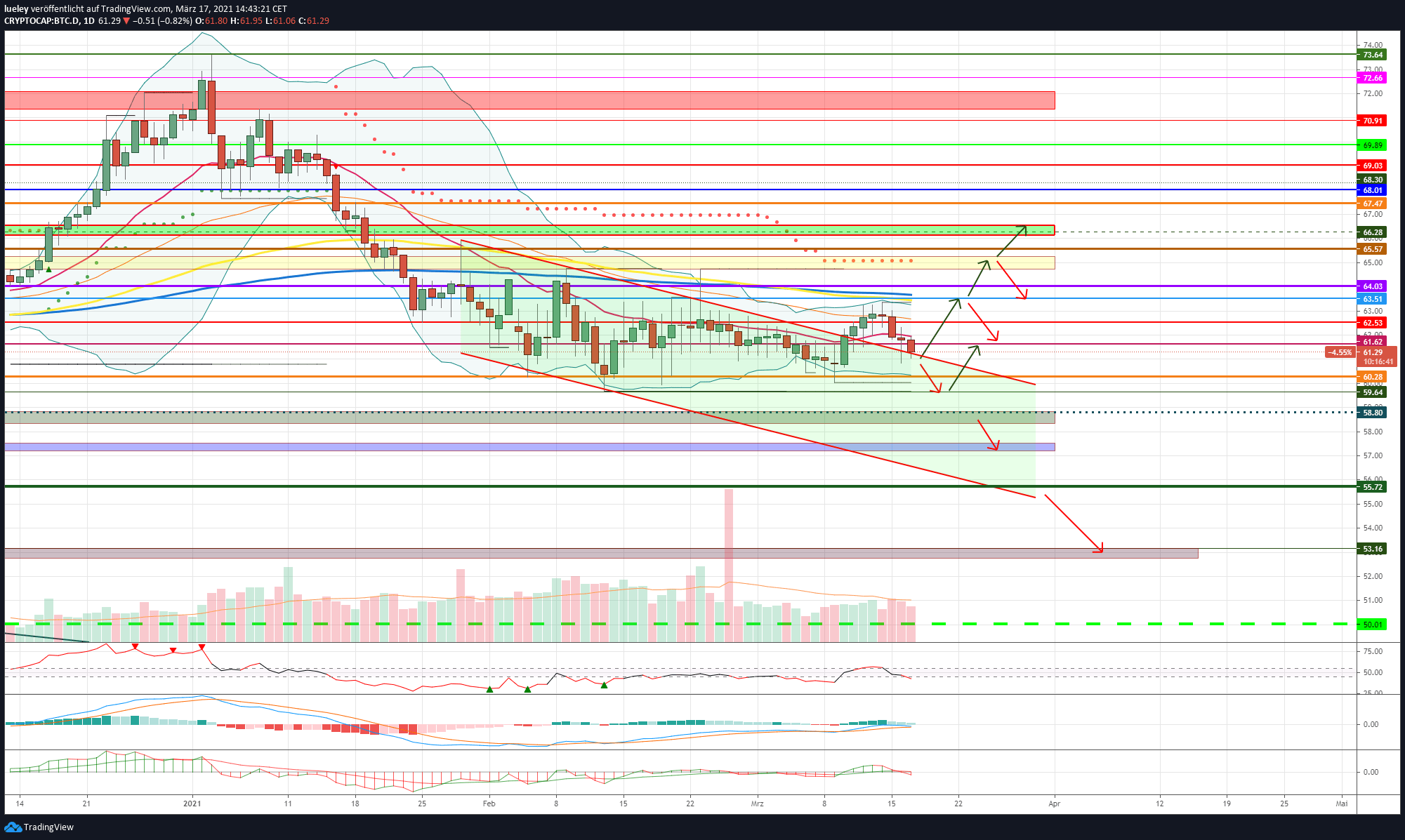Click the blue 68.01 price label

pos(1372,190)
